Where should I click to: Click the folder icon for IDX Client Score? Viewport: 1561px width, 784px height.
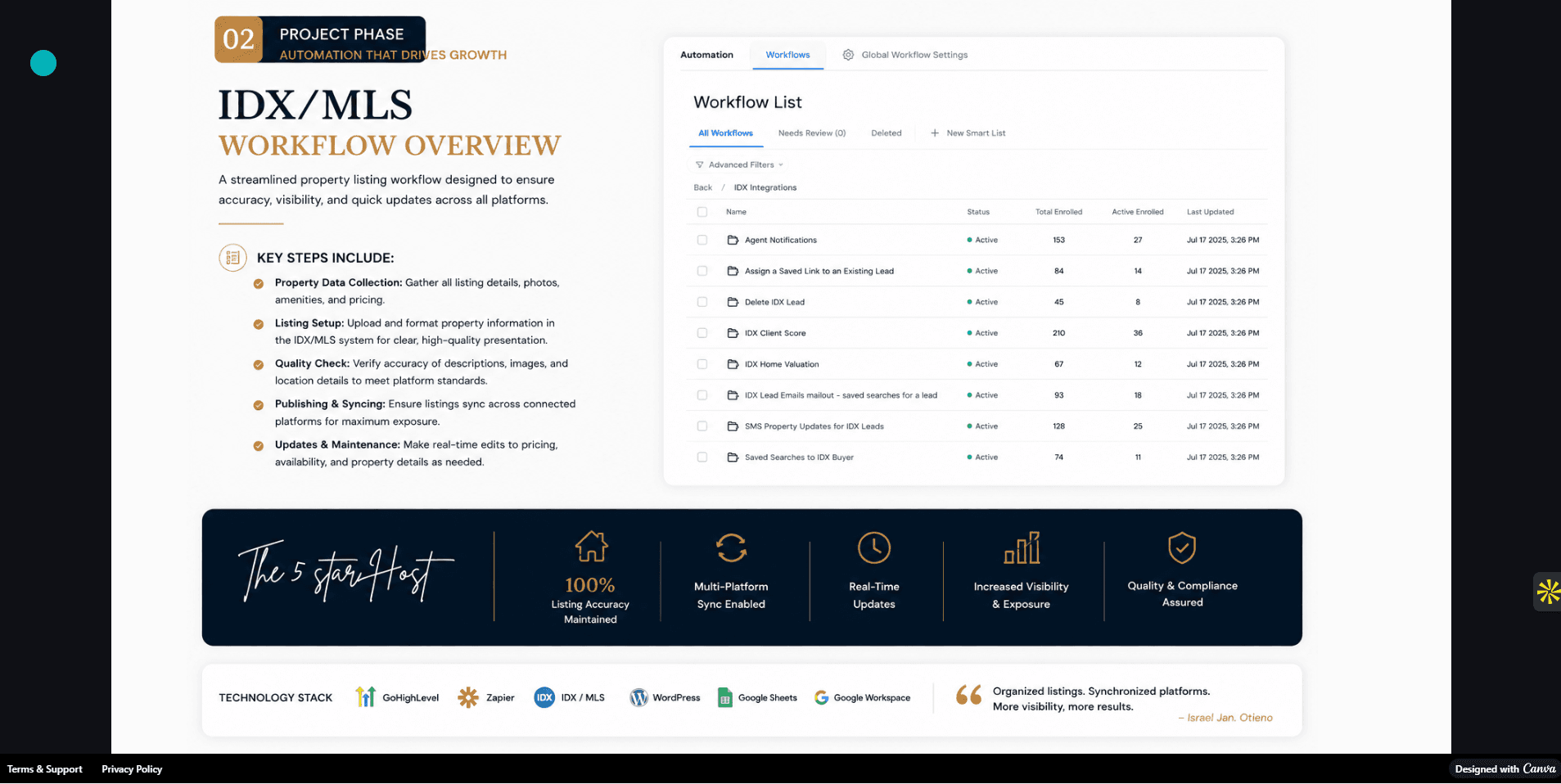(733, 333)
